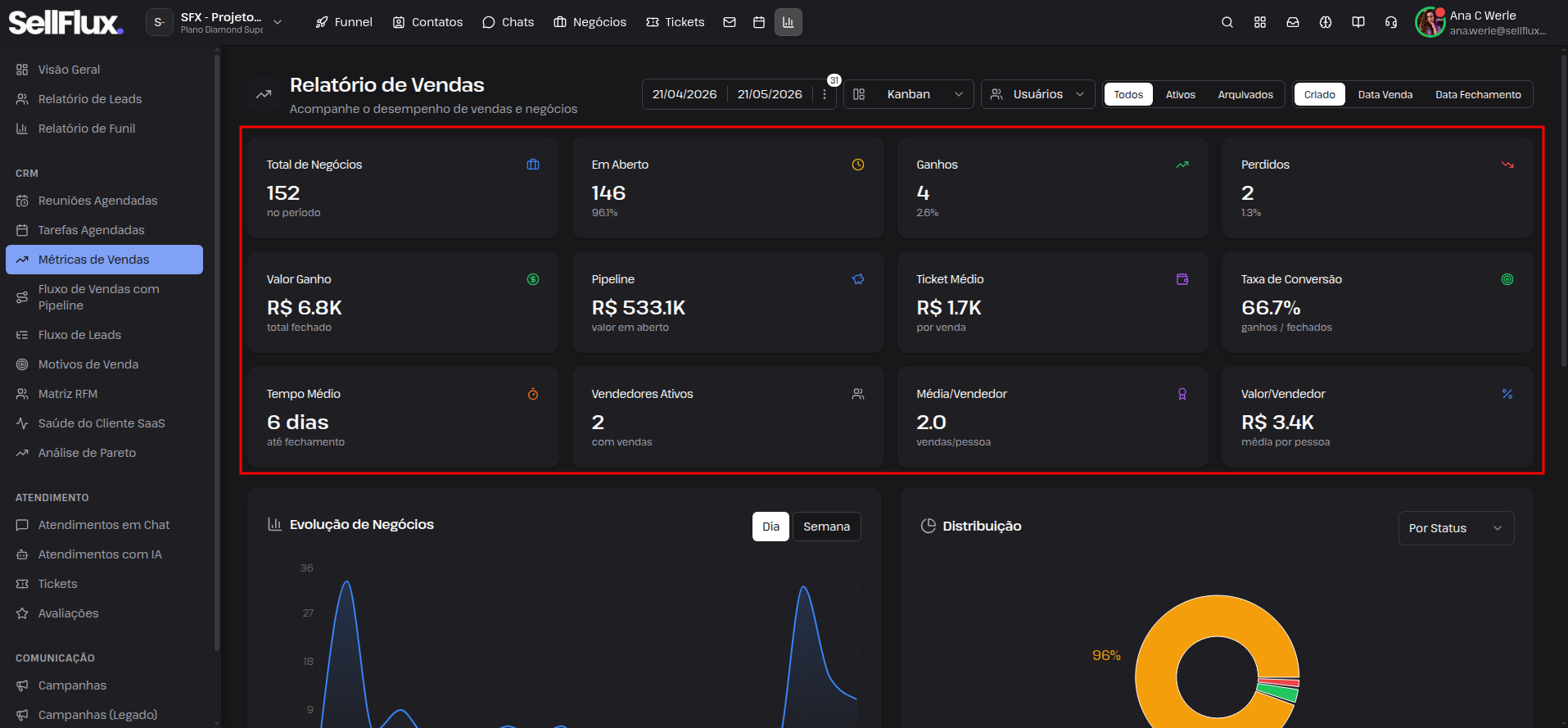This screenshot has height=728, width=1568.
Task: Open the apps grid icon
Action: point(1259,22)
